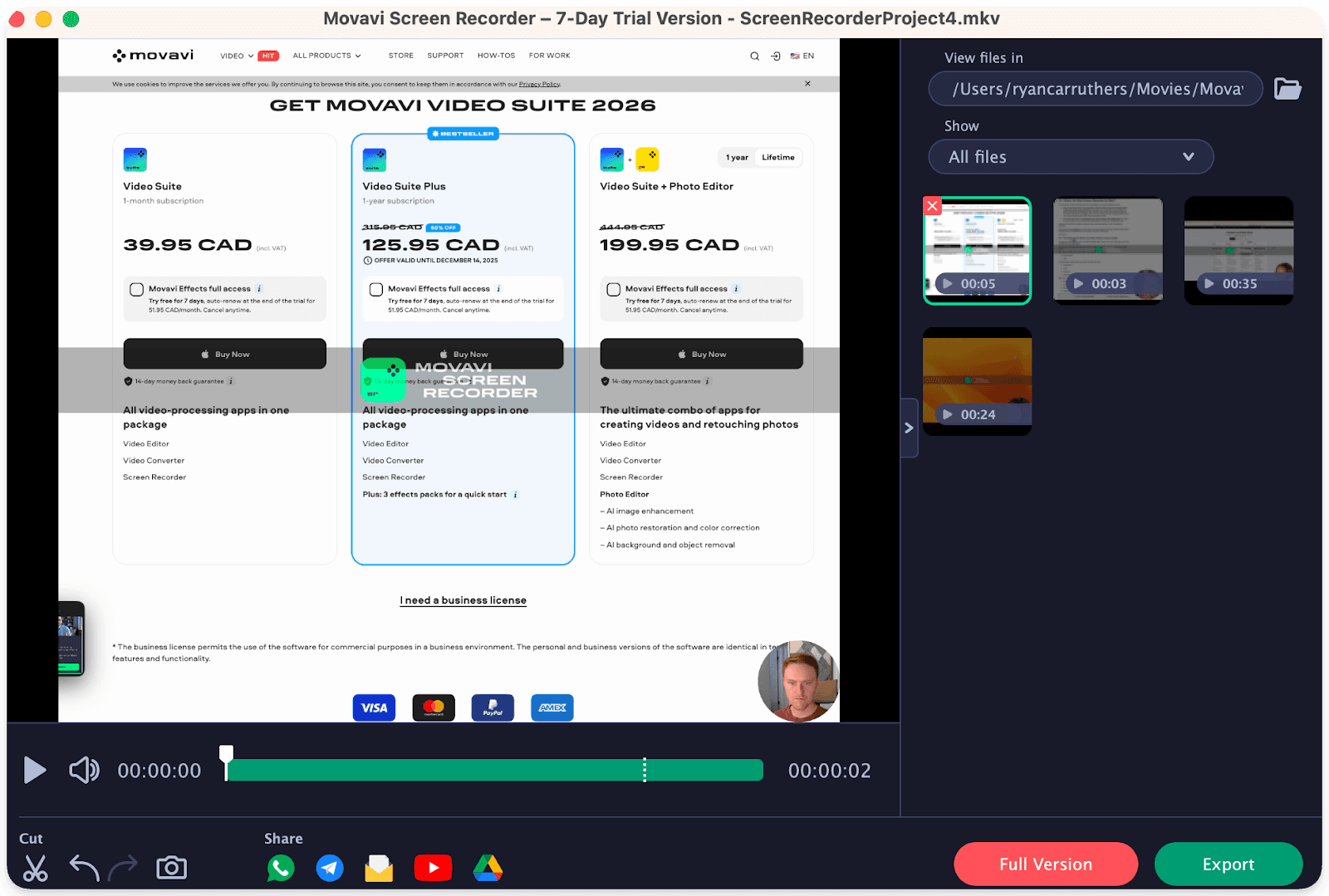Select the 00:35 recording thumbnail
Viewport: 1329px width, 896px height.
pos(1238,249)
